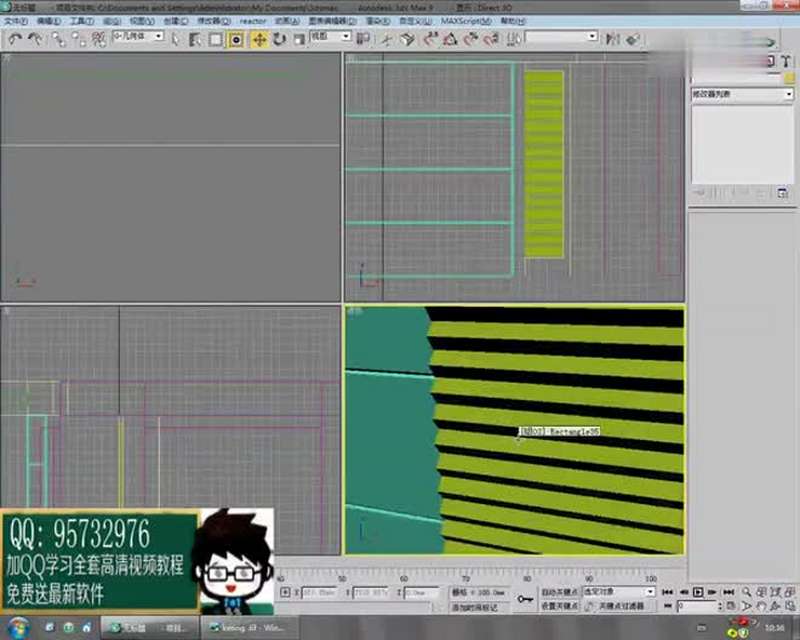Toggle the rectangular selection region mode

click(214, 38)
